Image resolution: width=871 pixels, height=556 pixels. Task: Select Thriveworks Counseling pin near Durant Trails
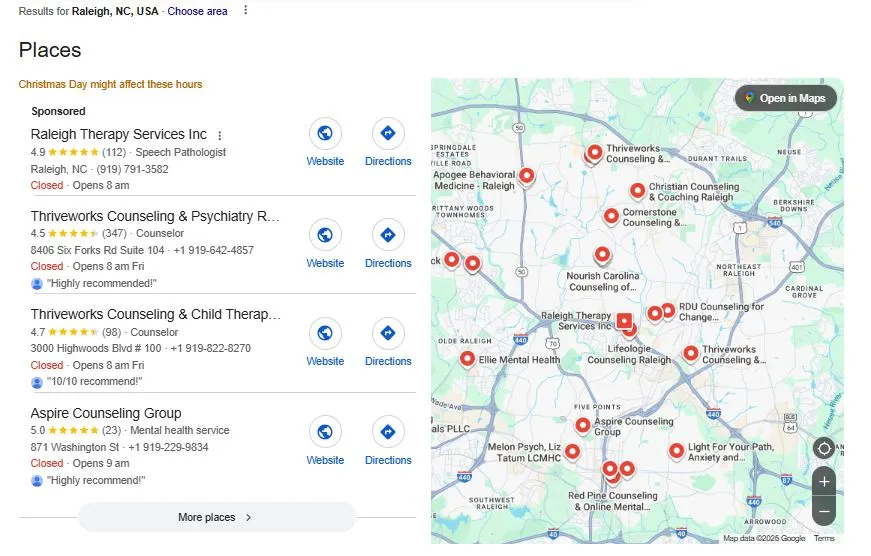click(594, 152)
